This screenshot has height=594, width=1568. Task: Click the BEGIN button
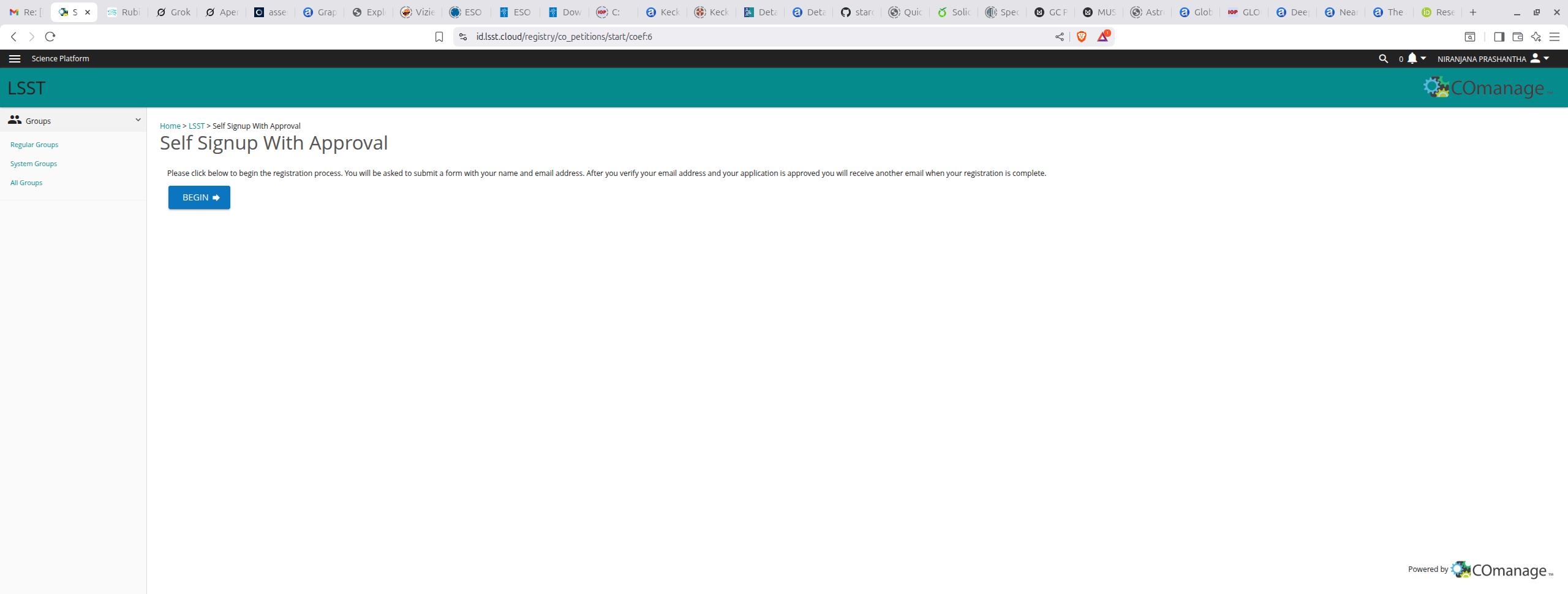pyautogui.click(x=199, y=197)
